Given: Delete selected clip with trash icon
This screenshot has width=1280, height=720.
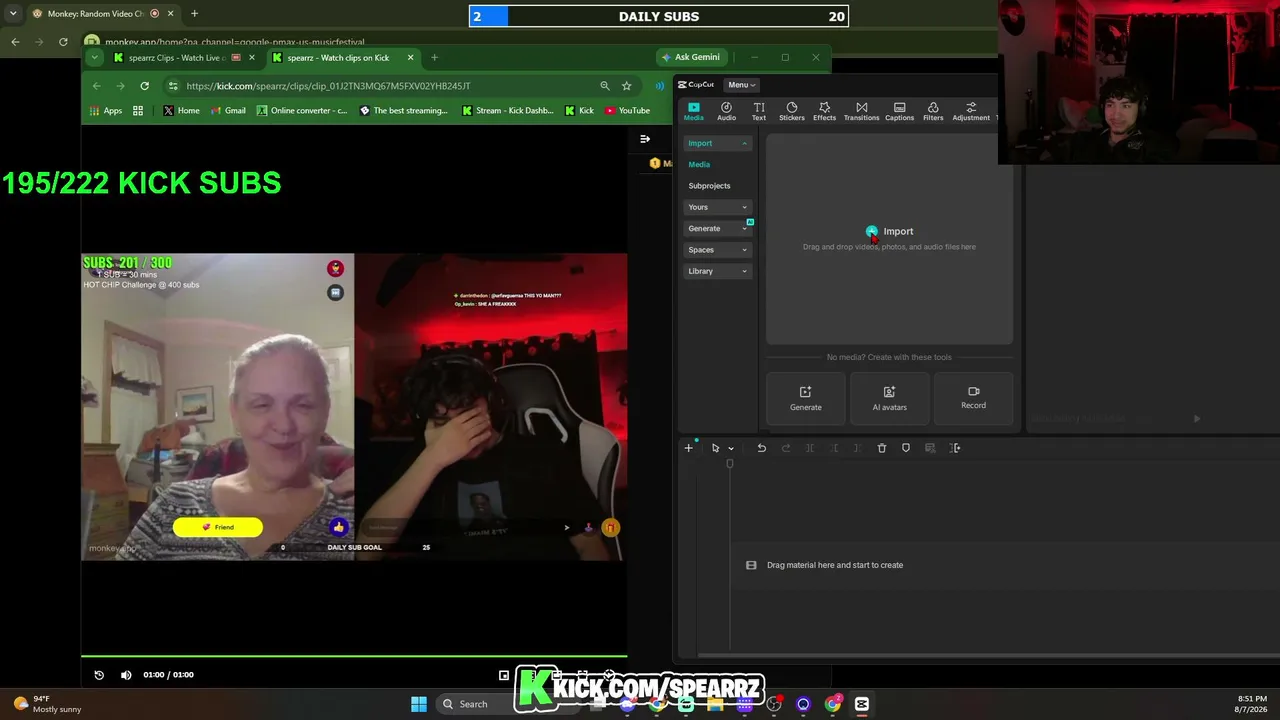Looking at the screenshot, I should pyautogui.click(x=882, y=448).
